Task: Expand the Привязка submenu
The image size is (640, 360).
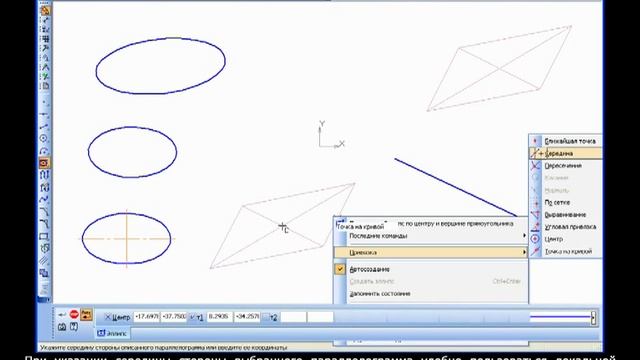Action: [430, 252]
